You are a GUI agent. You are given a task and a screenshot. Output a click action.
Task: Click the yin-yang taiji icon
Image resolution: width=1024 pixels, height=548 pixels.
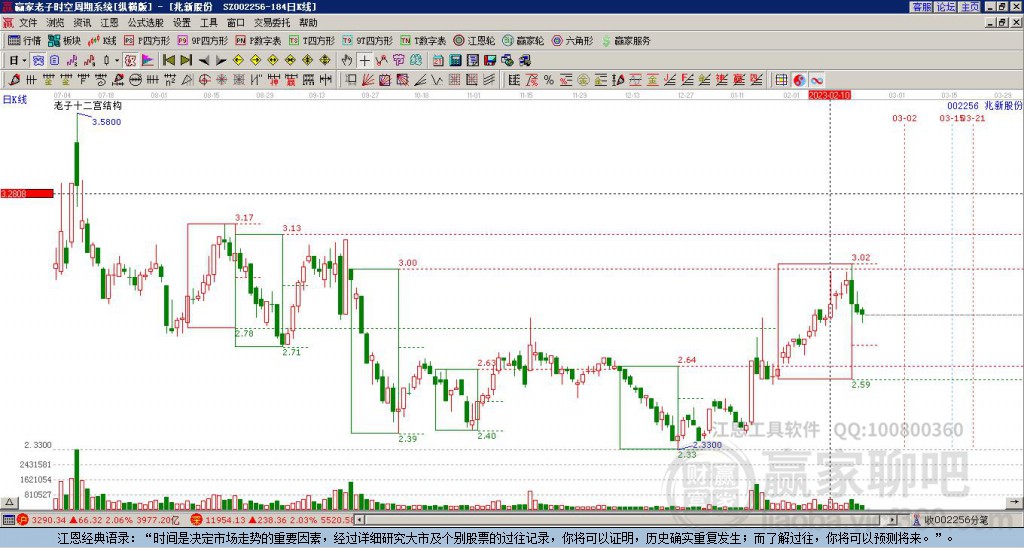point(799,80)
